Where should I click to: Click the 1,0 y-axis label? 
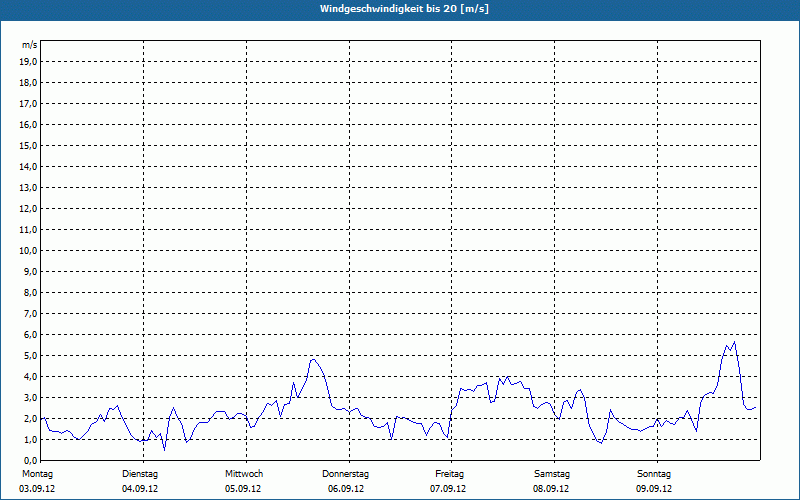pyautogui.click(x=30, y=439)
